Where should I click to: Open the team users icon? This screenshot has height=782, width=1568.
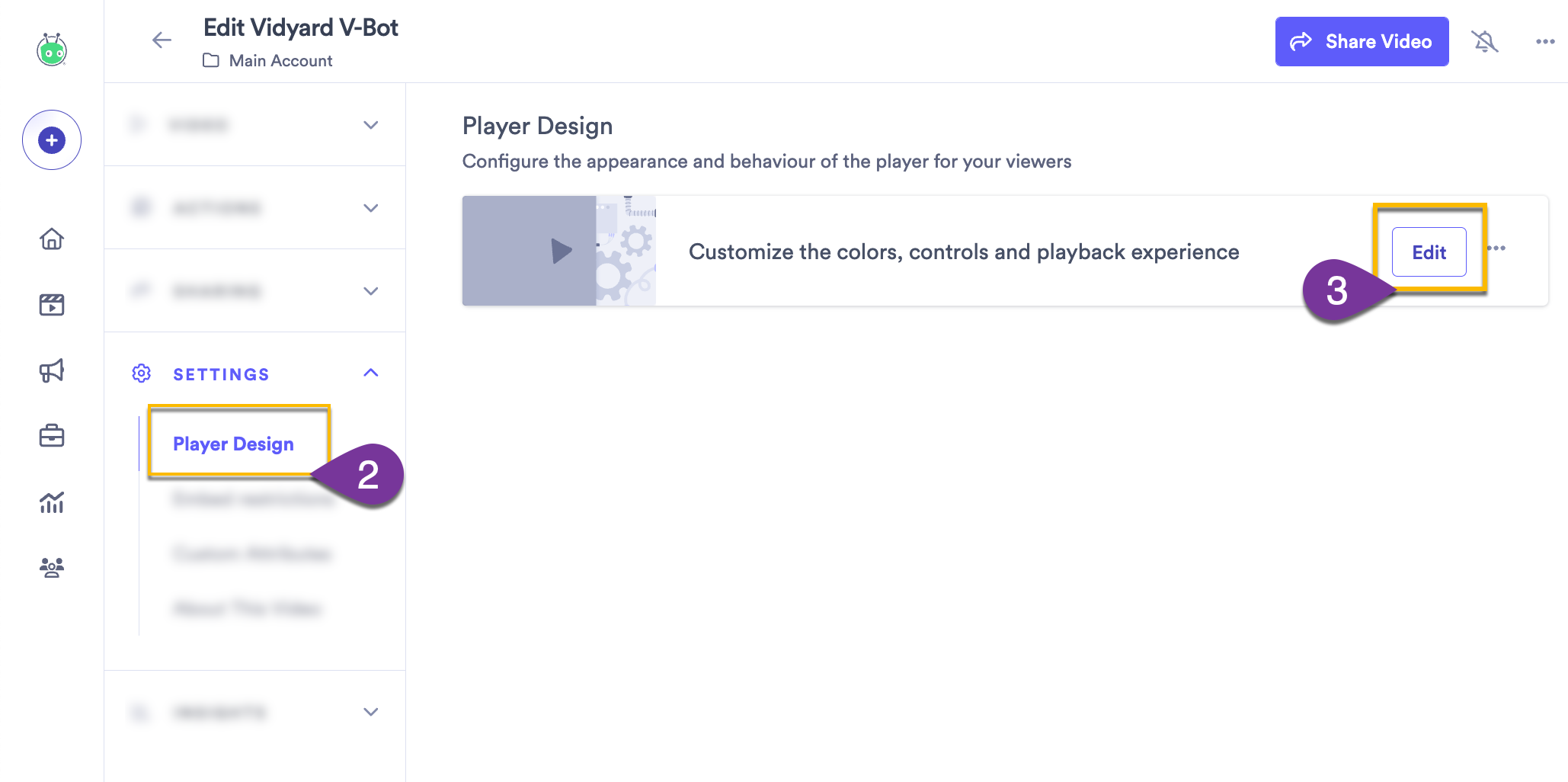coord(52,568)
